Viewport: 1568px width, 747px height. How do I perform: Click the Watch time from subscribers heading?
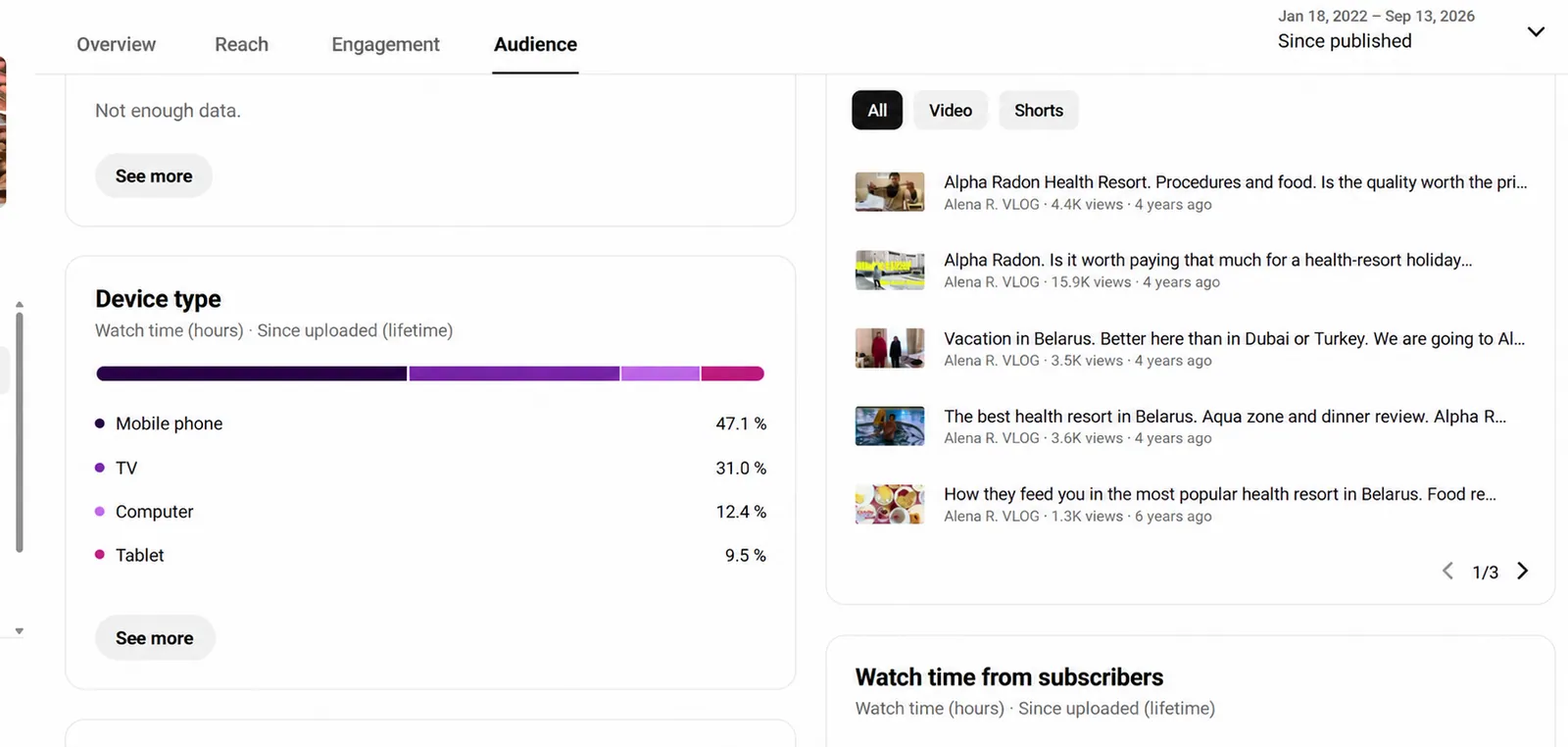pyautogui.click(x=1009, y=677)
